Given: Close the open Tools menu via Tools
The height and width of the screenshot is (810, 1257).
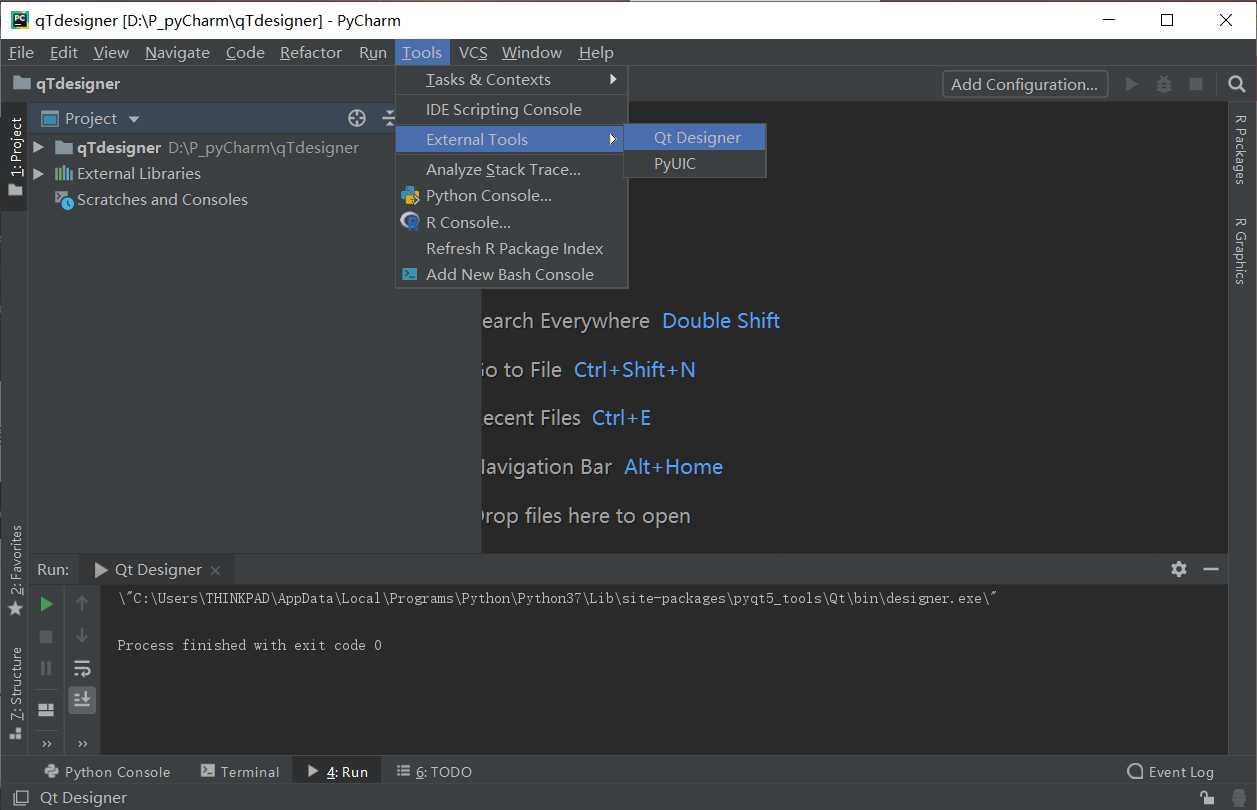Looking at the screenshot, I should (x=422, y=53).
